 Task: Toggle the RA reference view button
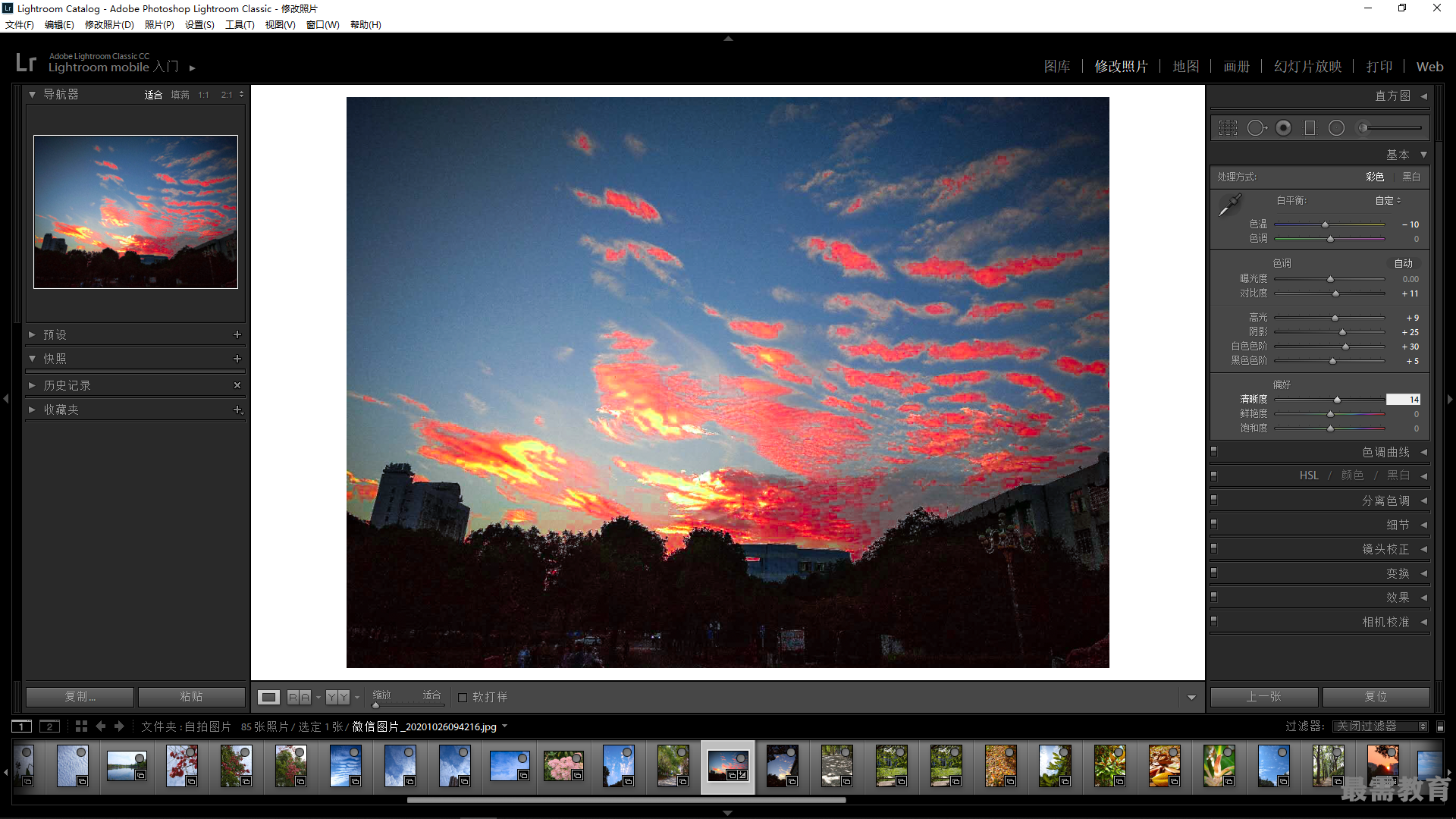click(299, 697)
